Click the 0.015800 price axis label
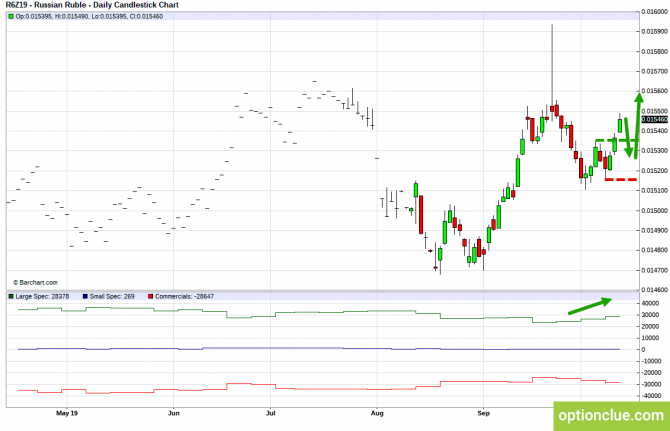This screenshot has width=670, height=431. click(654, 52)
